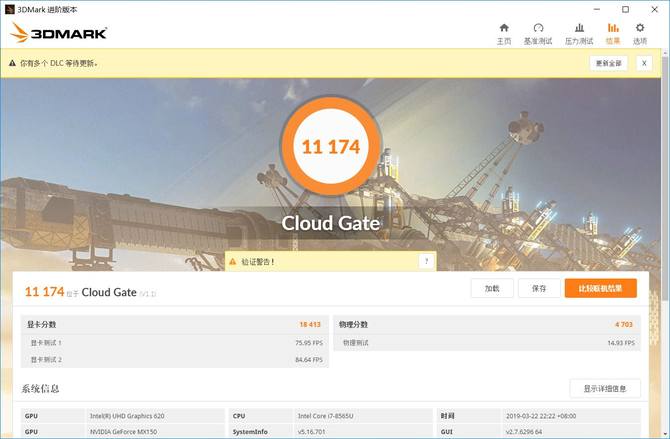Click the 11 174 score circle
The width and height of the screenshot is (670, 439).
pyautogui.click(x=331, y=147)
